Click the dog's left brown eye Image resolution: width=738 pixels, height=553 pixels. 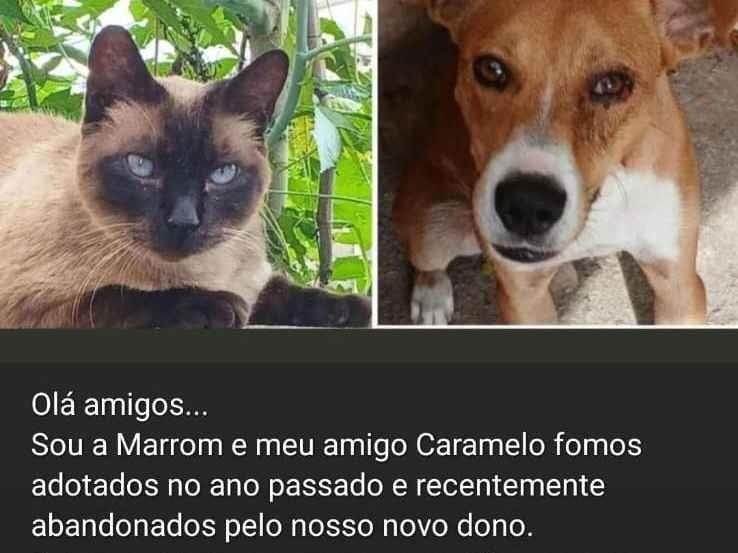491,72
